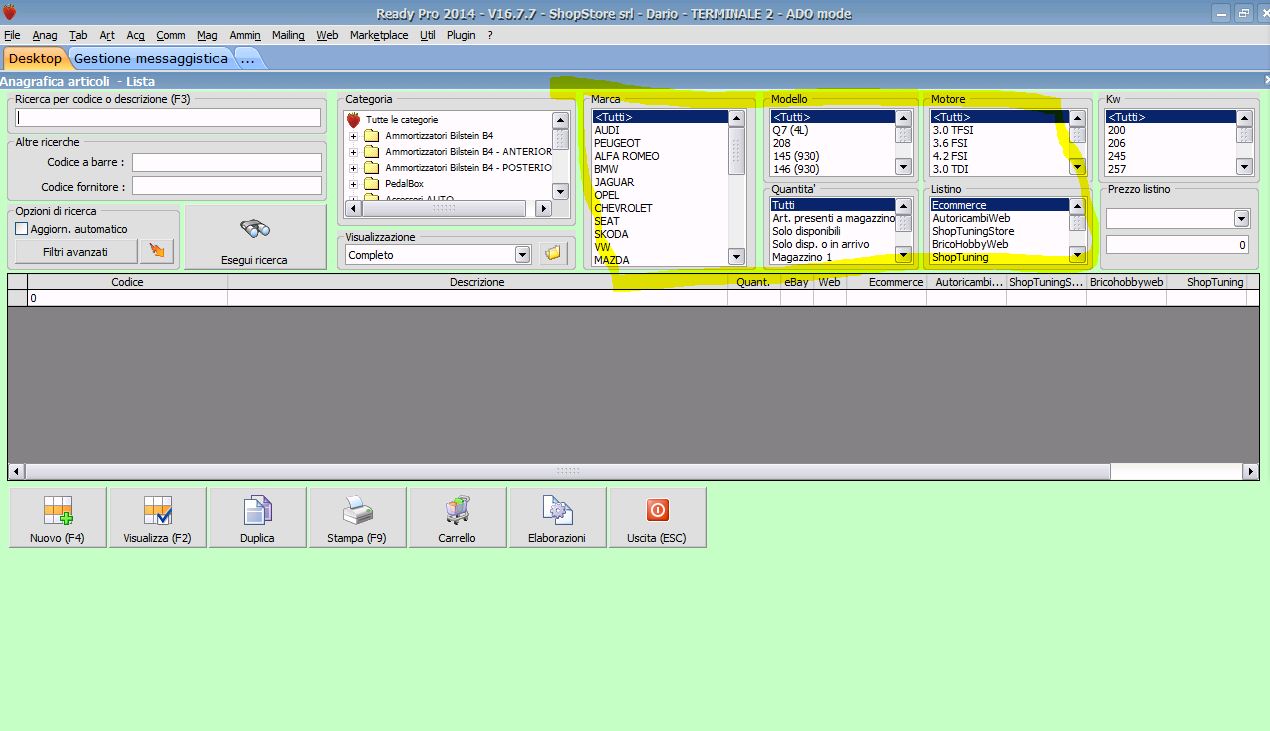The width and height of the screenshot is (1270, 731).
Task: Open the File menu
Action: [x=12, y=35]
